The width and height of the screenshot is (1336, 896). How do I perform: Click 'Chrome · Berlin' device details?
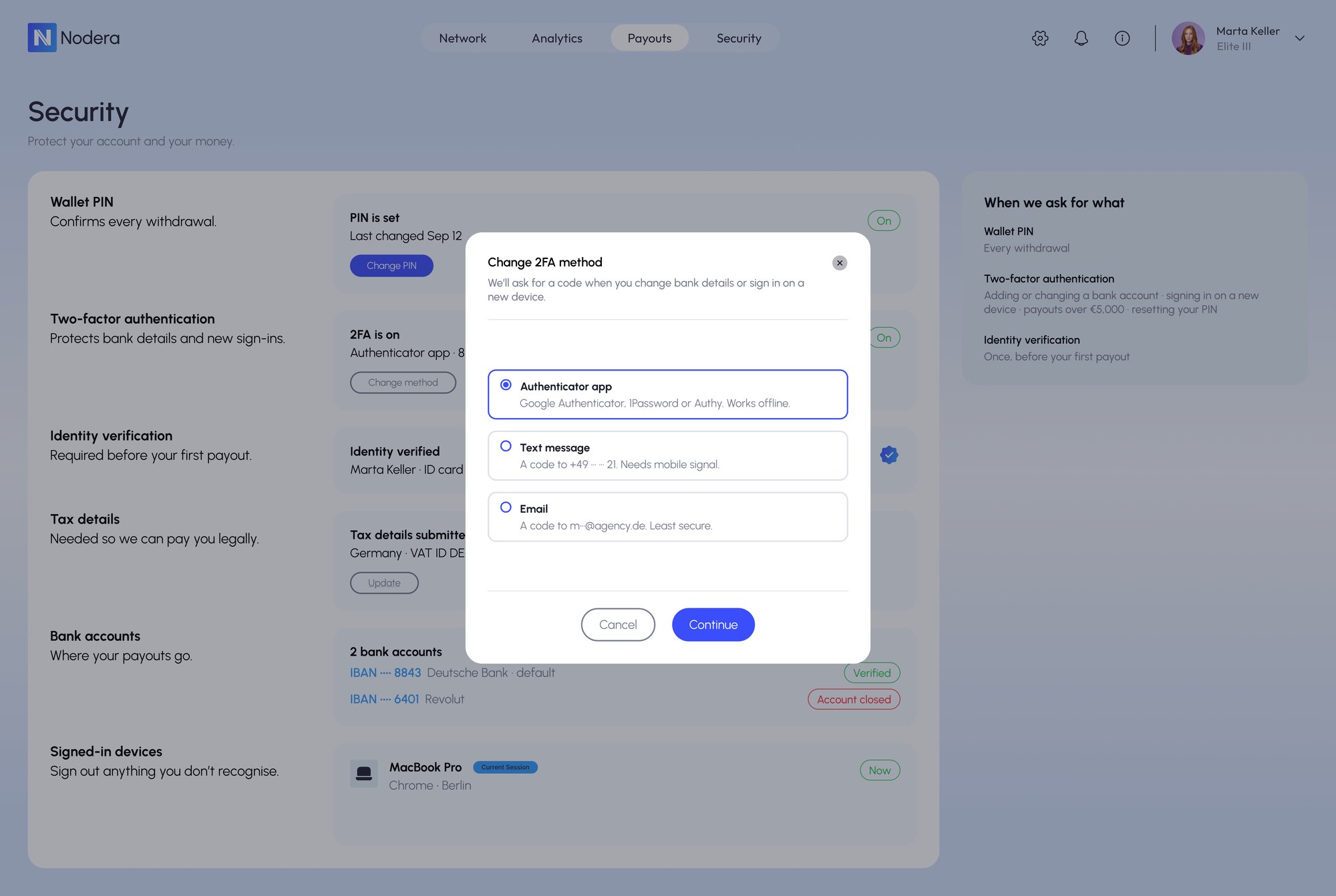[x=430, y=785]
